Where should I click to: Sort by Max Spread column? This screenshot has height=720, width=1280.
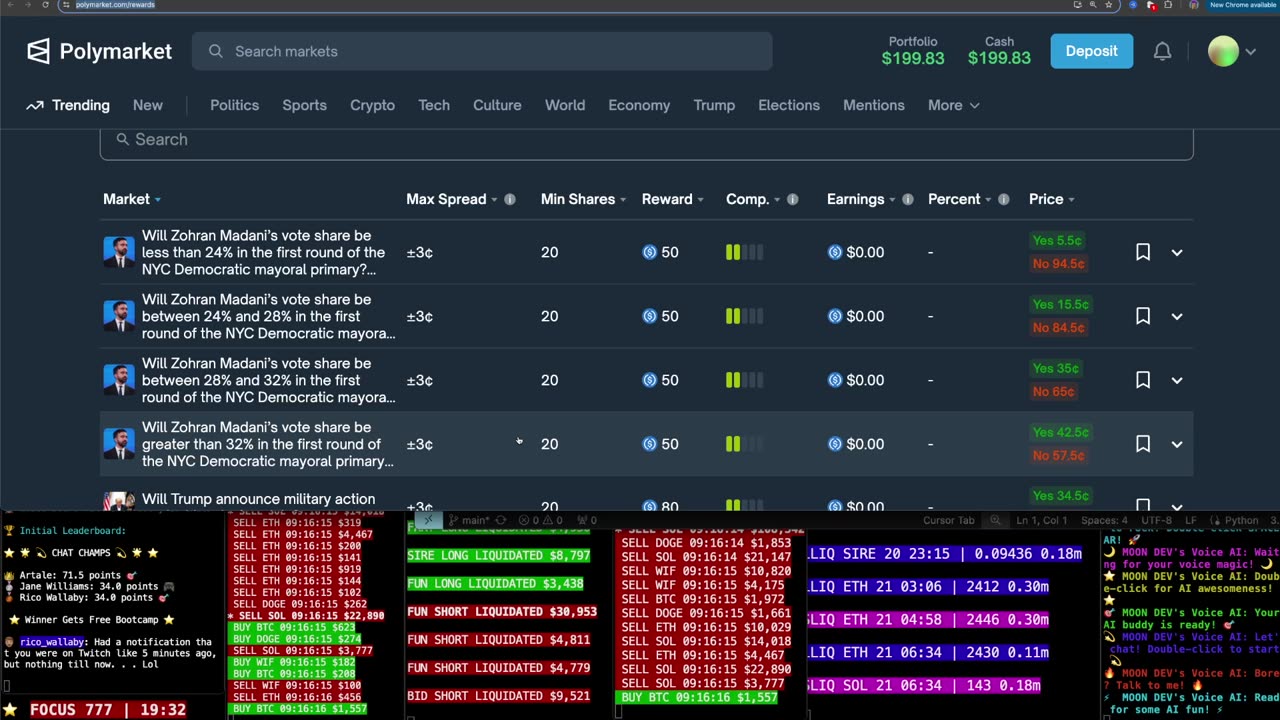pos(451,199)
